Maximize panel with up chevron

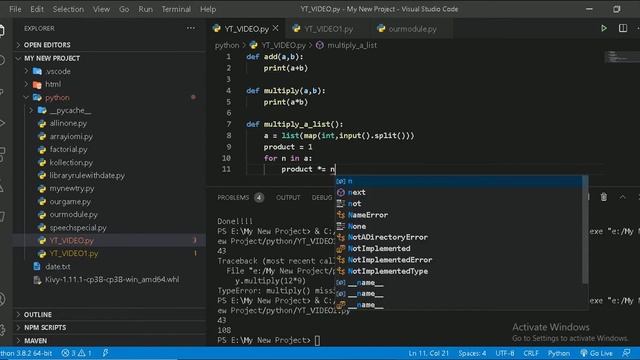click(622, 197)
